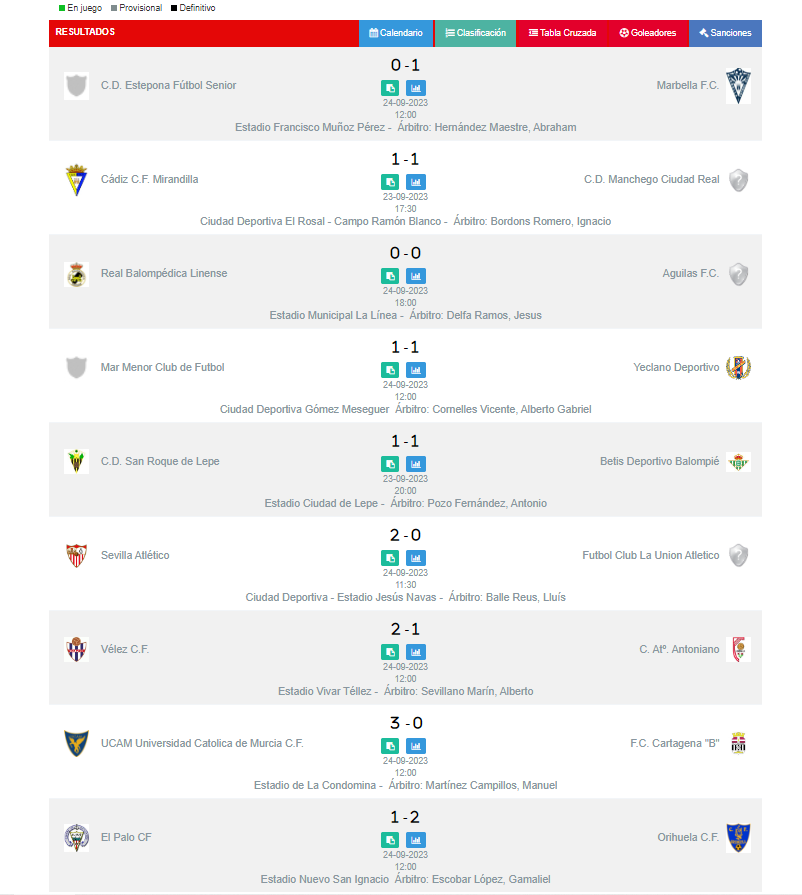Image resolution: width=802 pixels, height=895 pixels.
Task: Click stats icon for El Palo vs Orihuela
Action: coord(416,840)
